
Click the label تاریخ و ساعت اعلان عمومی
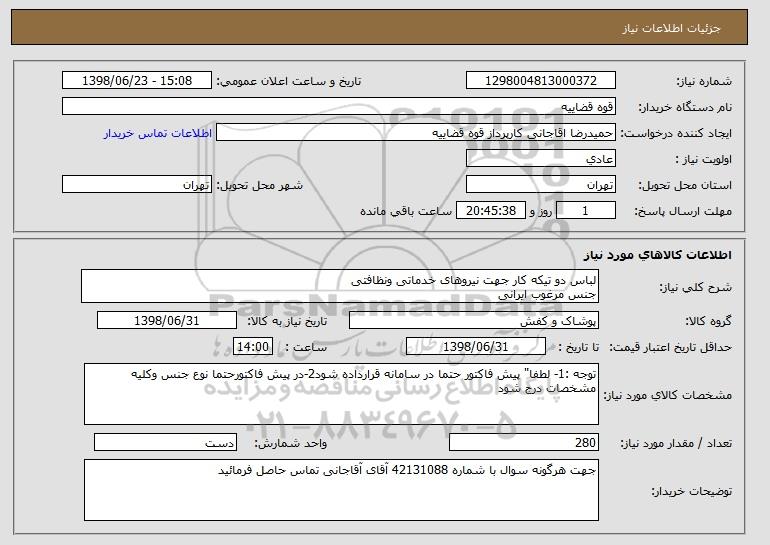click(x=289, y=82)
